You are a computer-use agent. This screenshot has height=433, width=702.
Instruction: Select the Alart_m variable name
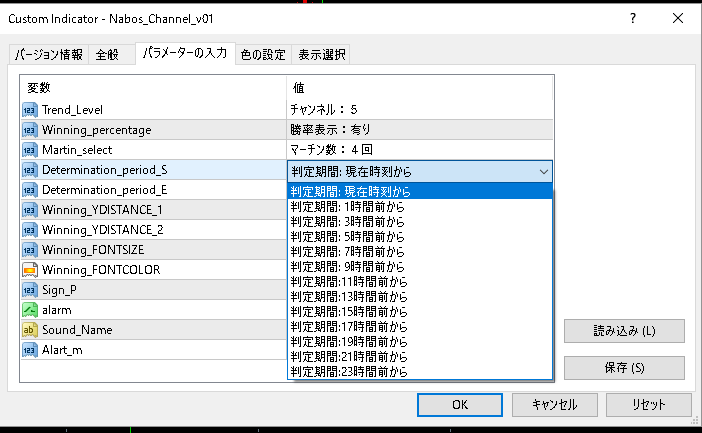tap(62, 350)
